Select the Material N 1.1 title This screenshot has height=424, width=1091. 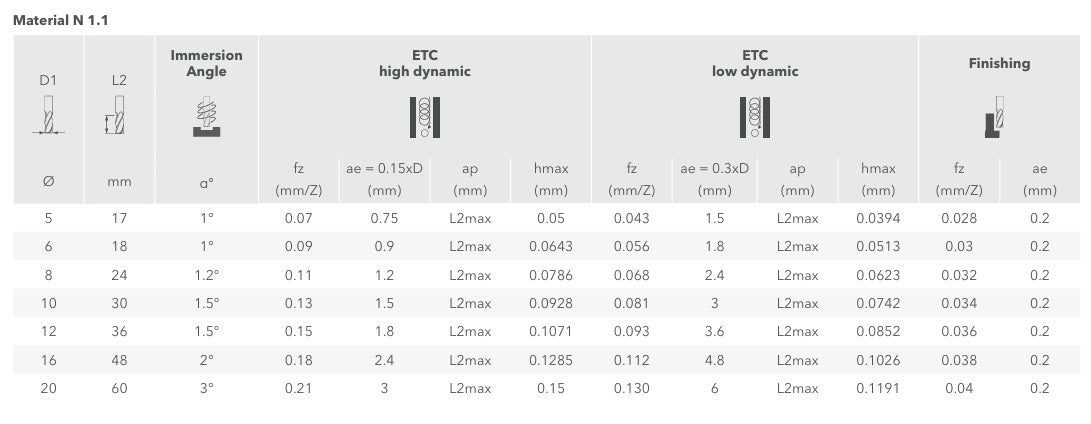coord(61,21)
